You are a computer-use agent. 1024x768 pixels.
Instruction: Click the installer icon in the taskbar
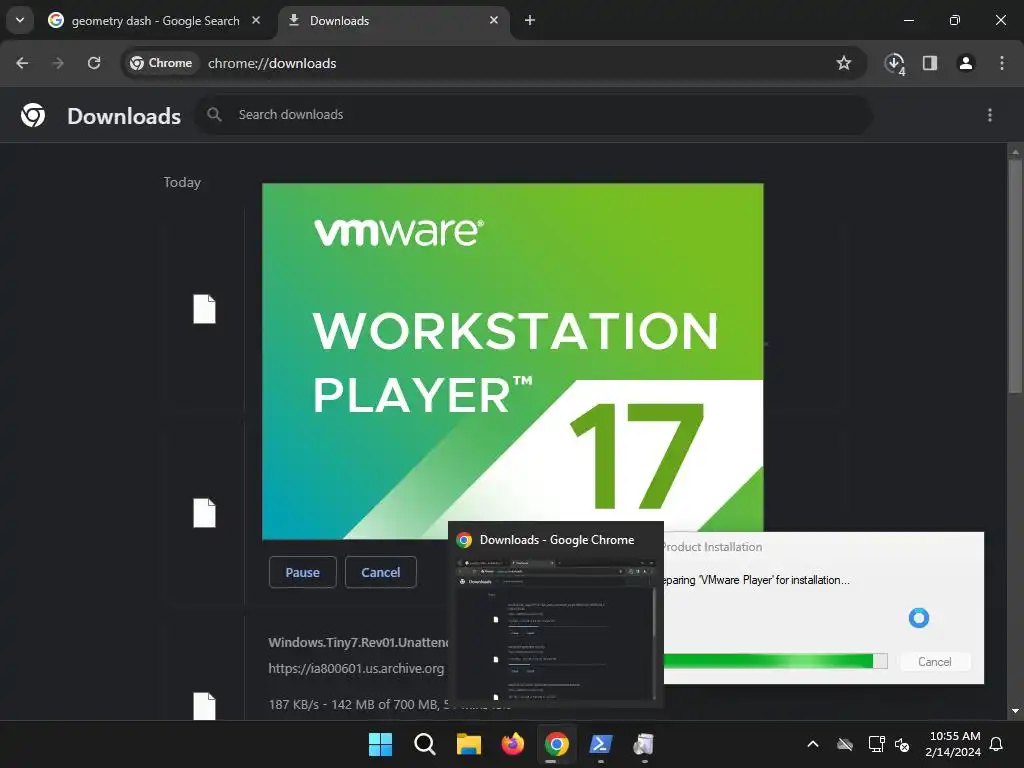[645, 744]
